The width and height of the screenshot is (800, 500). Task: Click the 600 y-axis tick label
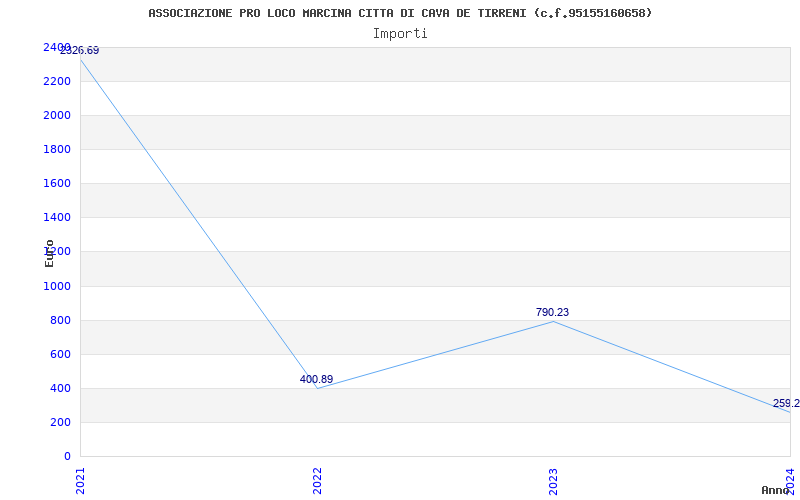60,355
